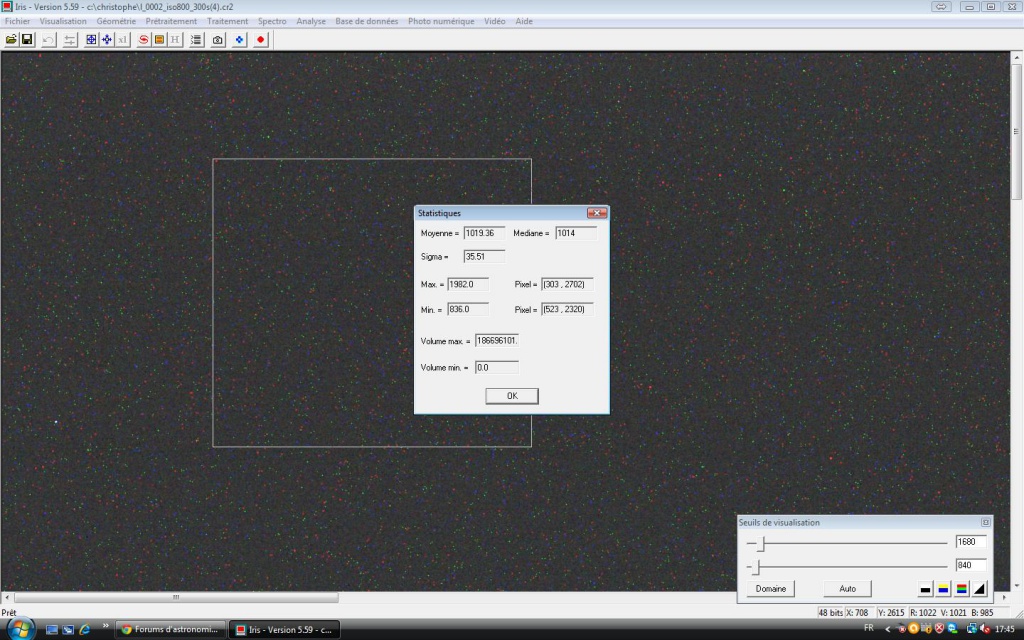Click the show desktop quick launch icon

point(52,630)
